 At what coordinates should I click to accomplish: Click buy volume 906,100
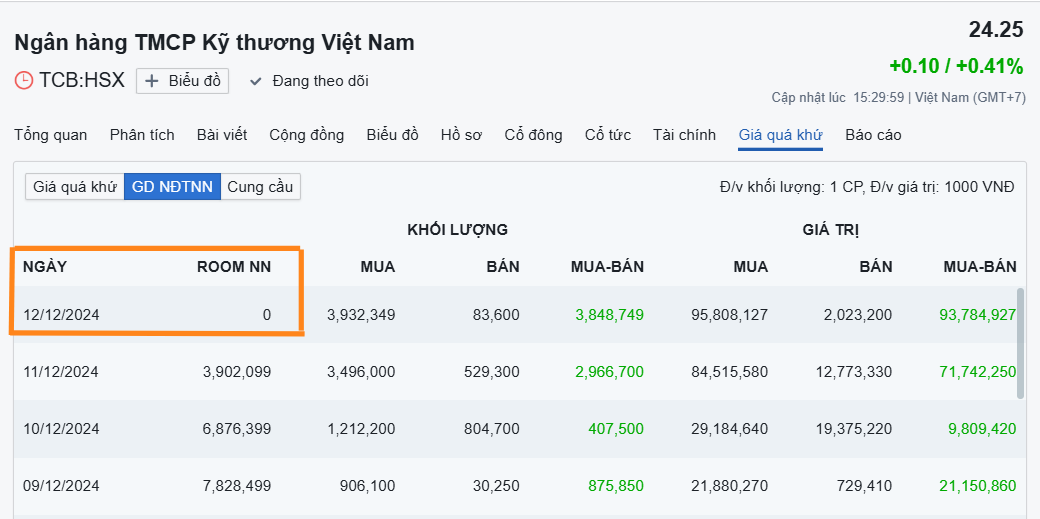pos(367,486)
